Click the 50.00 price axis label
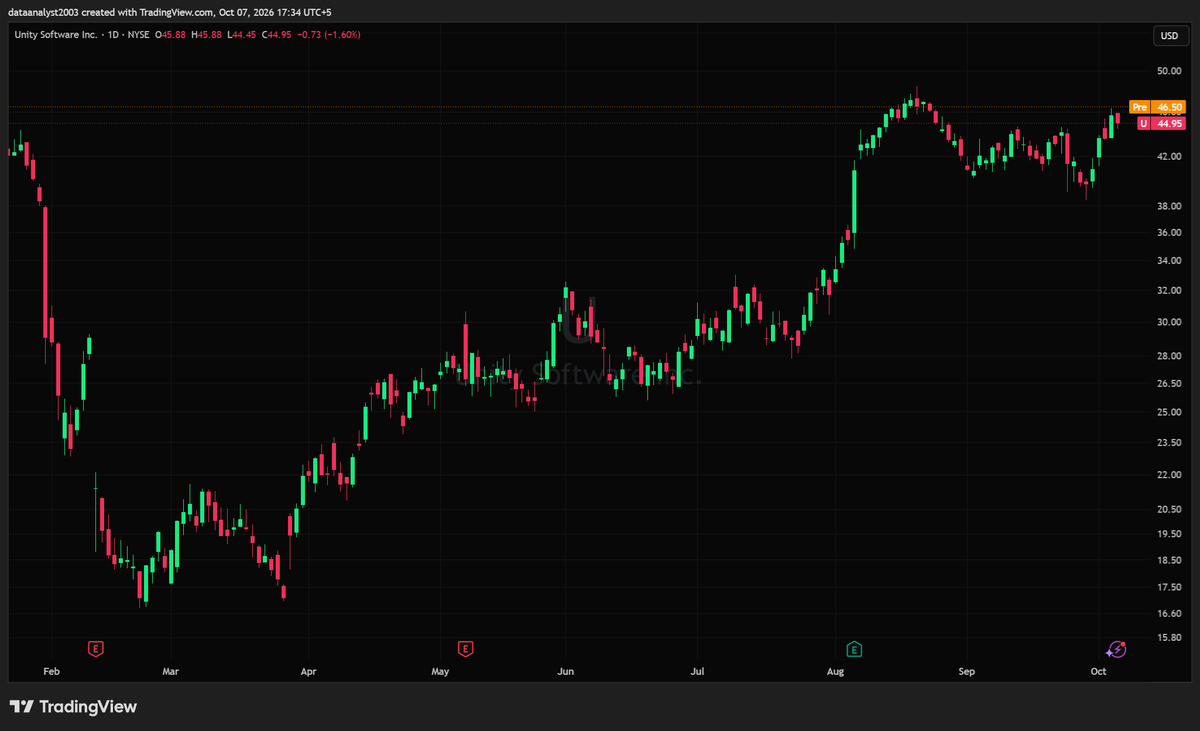Viewport: 1200px width, 731px height. click(x=1169, y=71)
